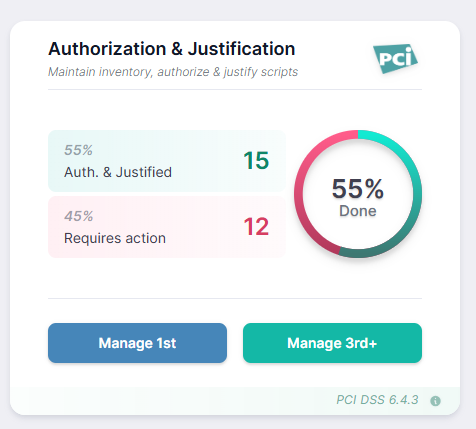This screenshot has height=429, width=476.
Task: Click the red count 12
Action: point(256,227)
